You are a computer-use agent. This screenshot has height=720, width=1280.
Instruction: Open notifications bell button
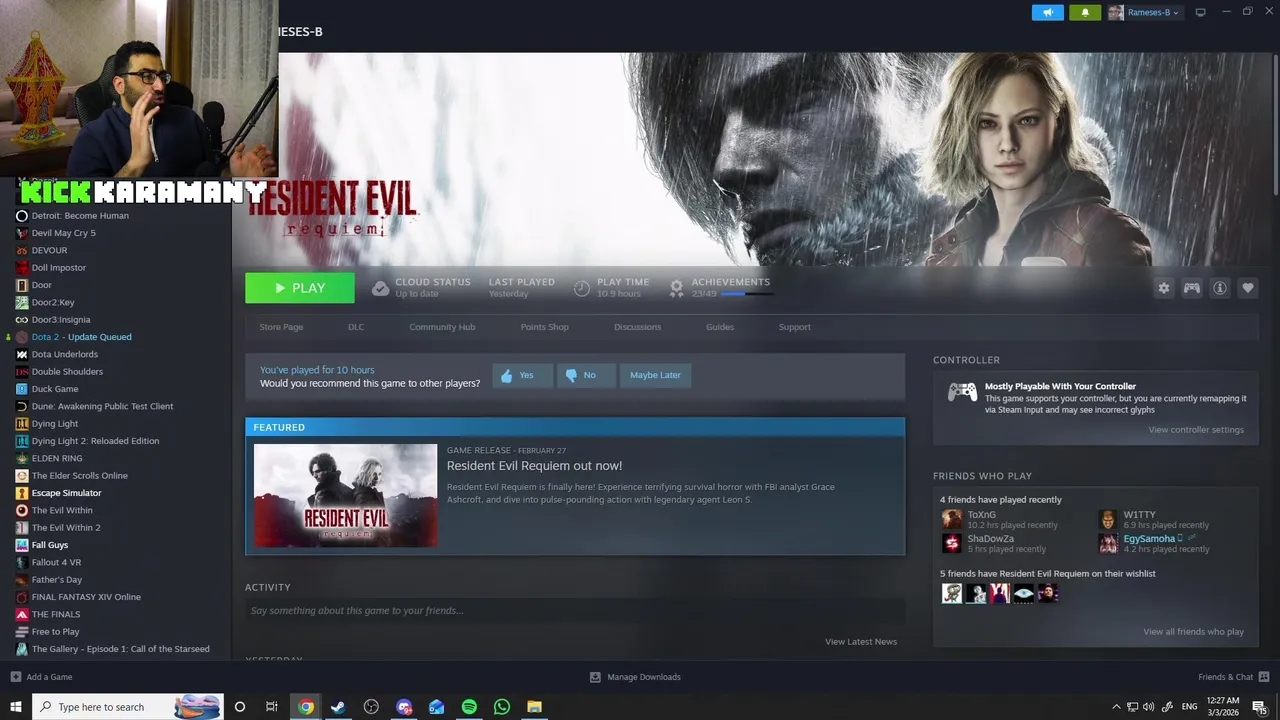pyautogui.click(x=1085, y=13)
